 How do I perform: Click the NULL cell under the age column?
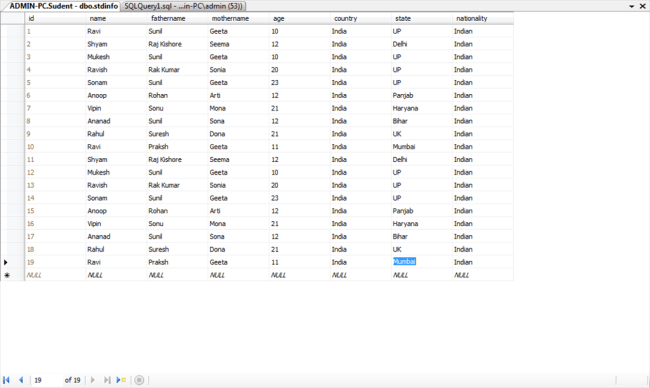[299, 275]
